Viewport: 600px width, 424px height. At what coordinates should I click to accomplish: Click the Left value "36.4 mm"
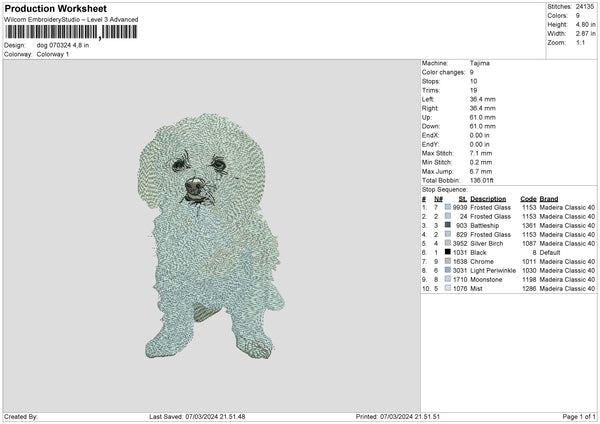pyautogui.click(x=483, y=99)
